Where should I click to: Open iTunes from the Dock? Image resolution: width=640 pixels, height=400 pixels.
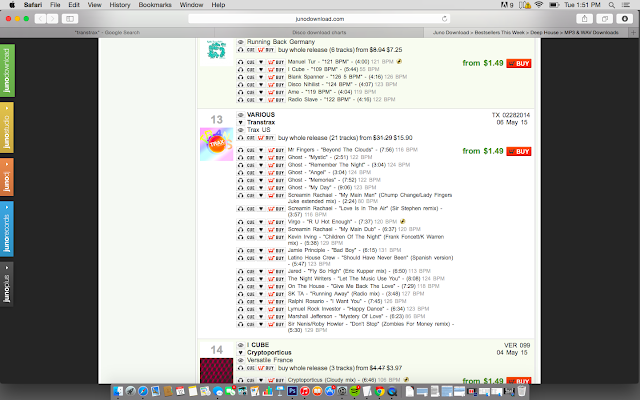coord(305,391)
